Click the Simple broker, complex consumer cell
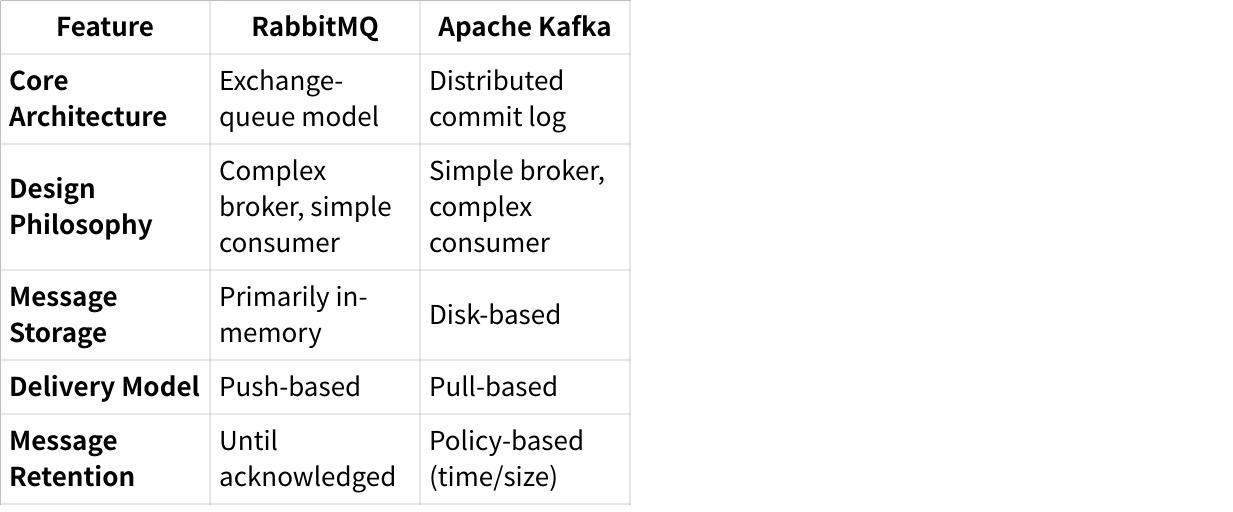The width and height of the screenshot is (1233, 512). tap(517, 207)
